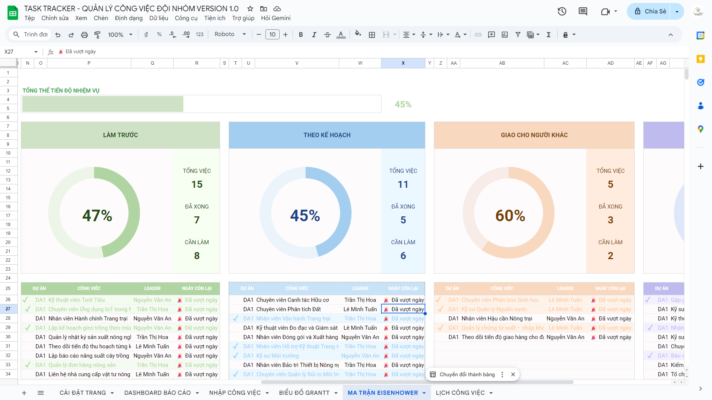Open the version history clock icon
712x400 pixels.
(x=562, y=12)
